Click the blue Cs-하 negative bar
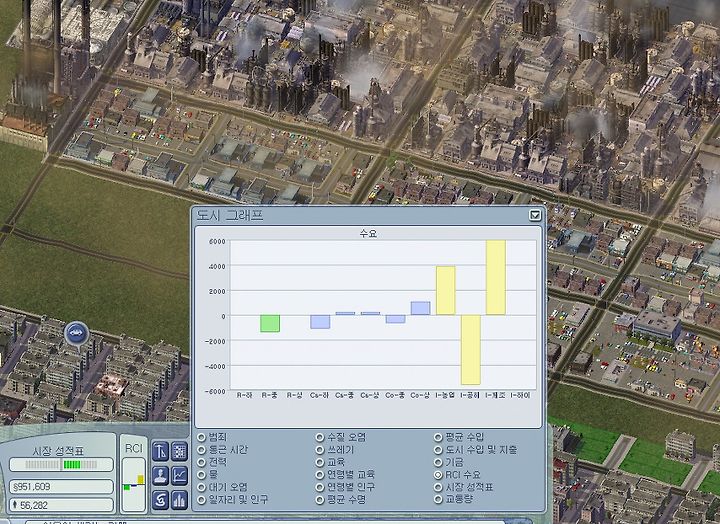Viewport: 720px width, 524px height. (x=320, y=321)
